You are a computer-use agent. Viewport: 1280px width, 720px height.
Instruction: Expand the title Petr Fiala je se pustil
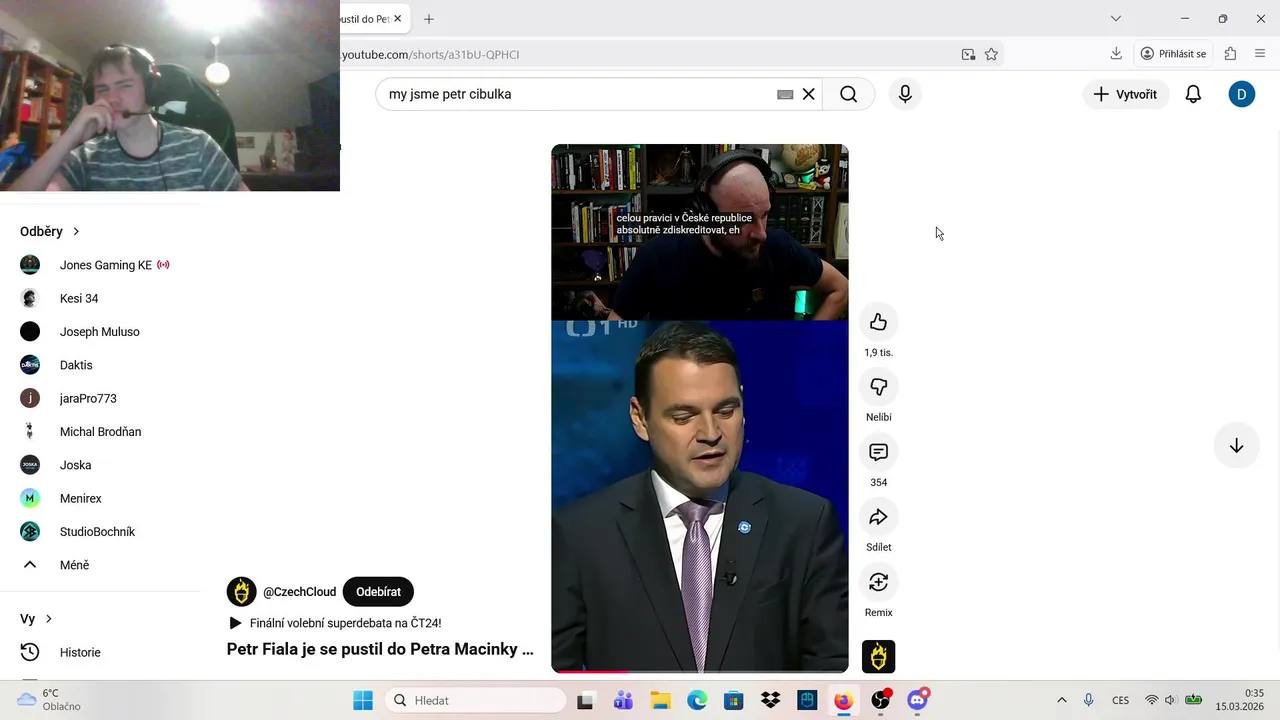[380, 649]
